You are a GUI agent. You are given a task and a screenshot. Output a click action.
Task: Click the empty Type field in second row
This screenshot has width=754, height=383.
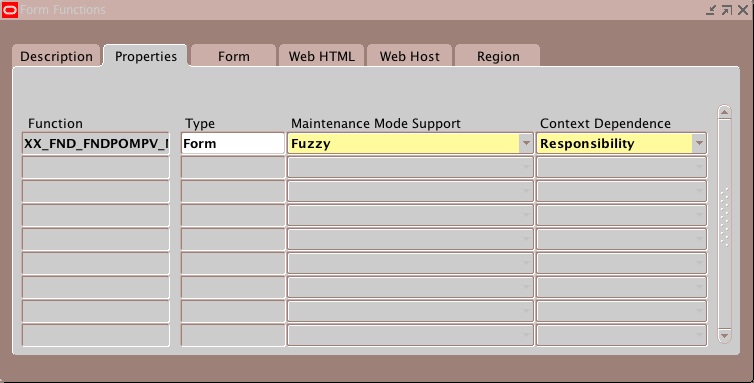(233, 167)
